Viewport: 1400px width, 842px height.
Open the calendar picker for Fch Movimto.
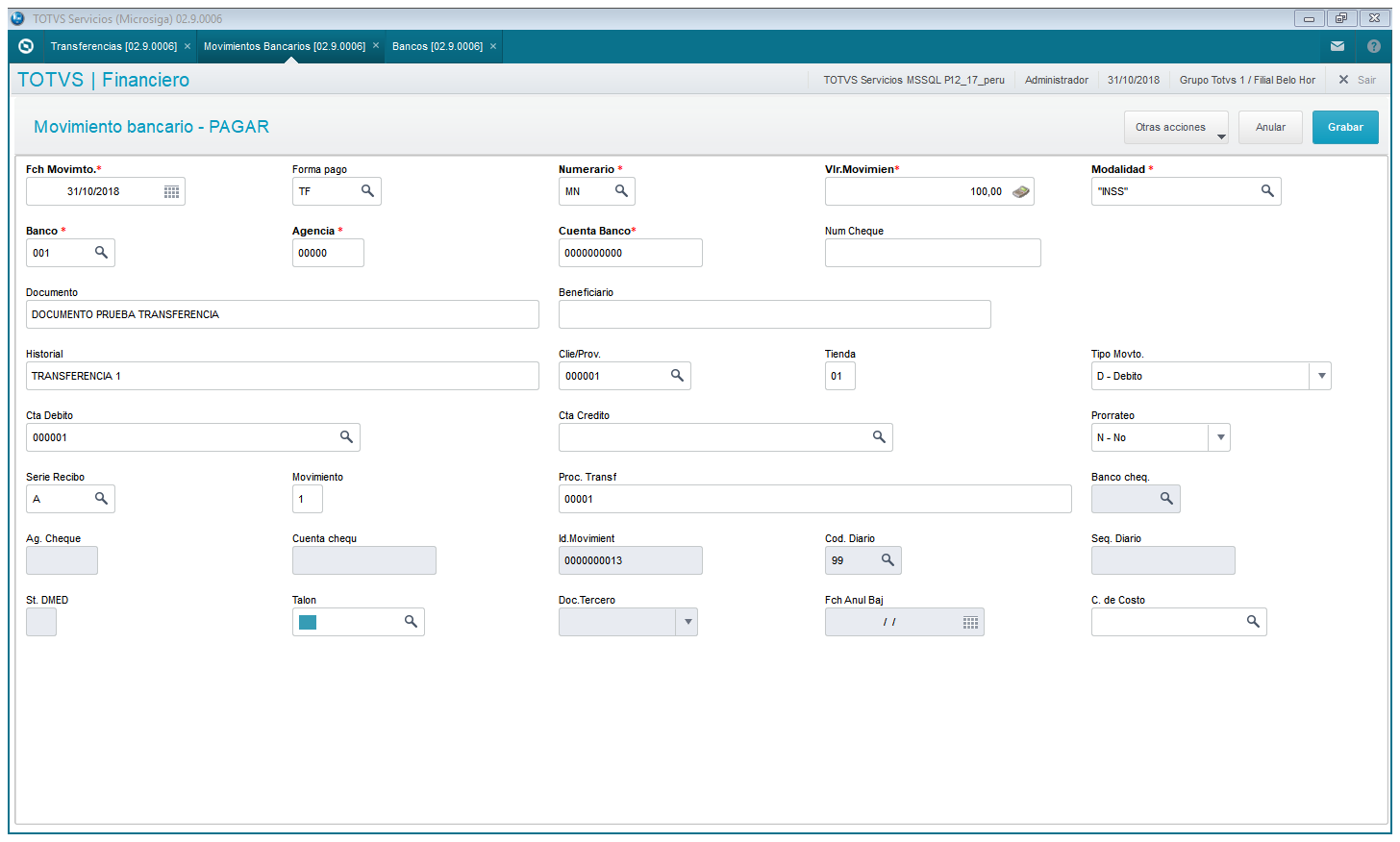click(171, 192)
